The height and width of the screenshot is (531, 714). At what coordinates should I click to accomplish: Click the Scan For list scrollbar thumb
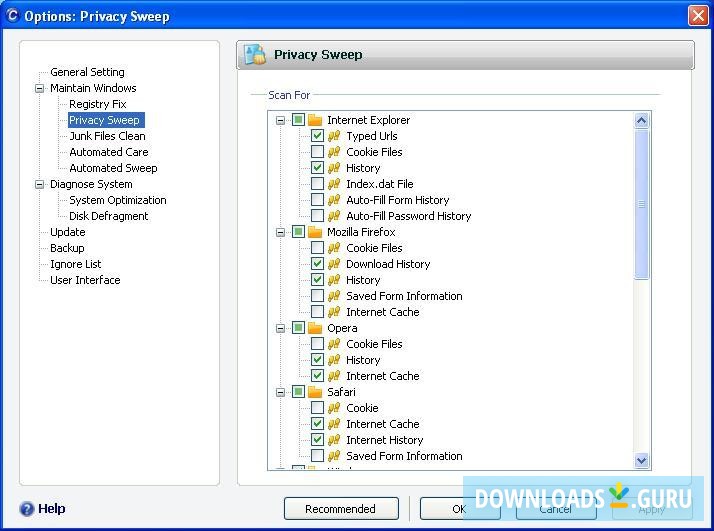[x=642, y=204]
